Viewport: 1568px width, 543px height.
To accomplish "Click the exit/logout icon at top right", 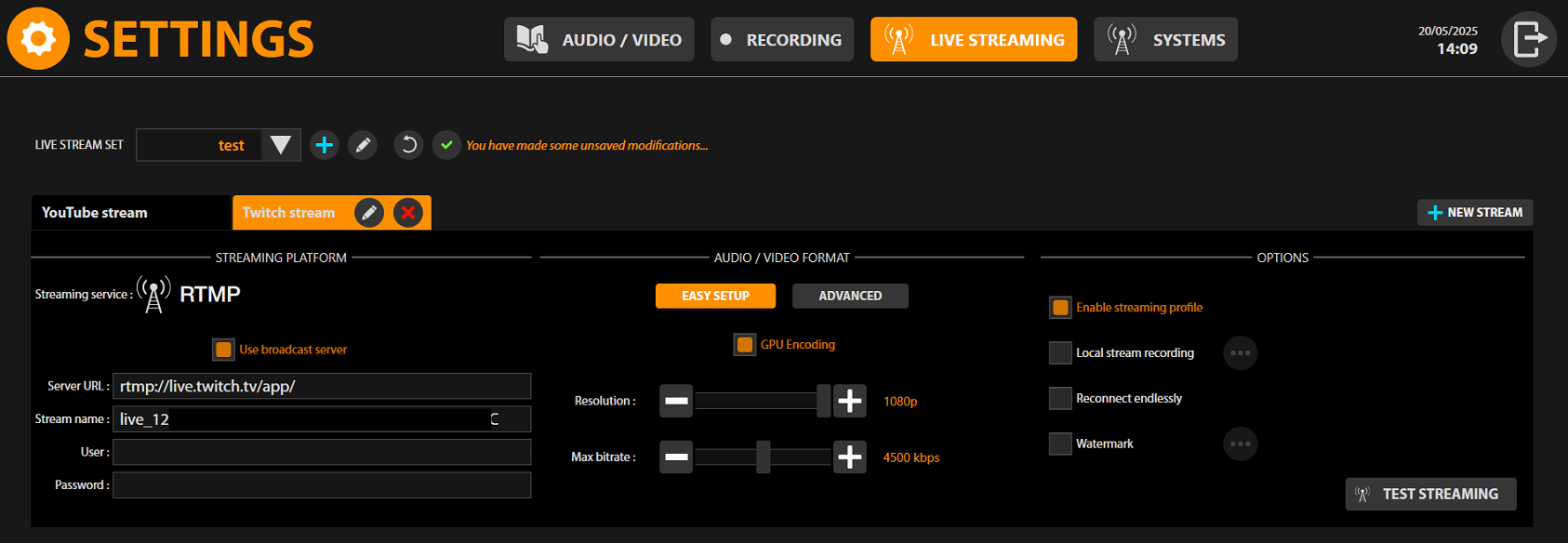I will [1529, 39].
